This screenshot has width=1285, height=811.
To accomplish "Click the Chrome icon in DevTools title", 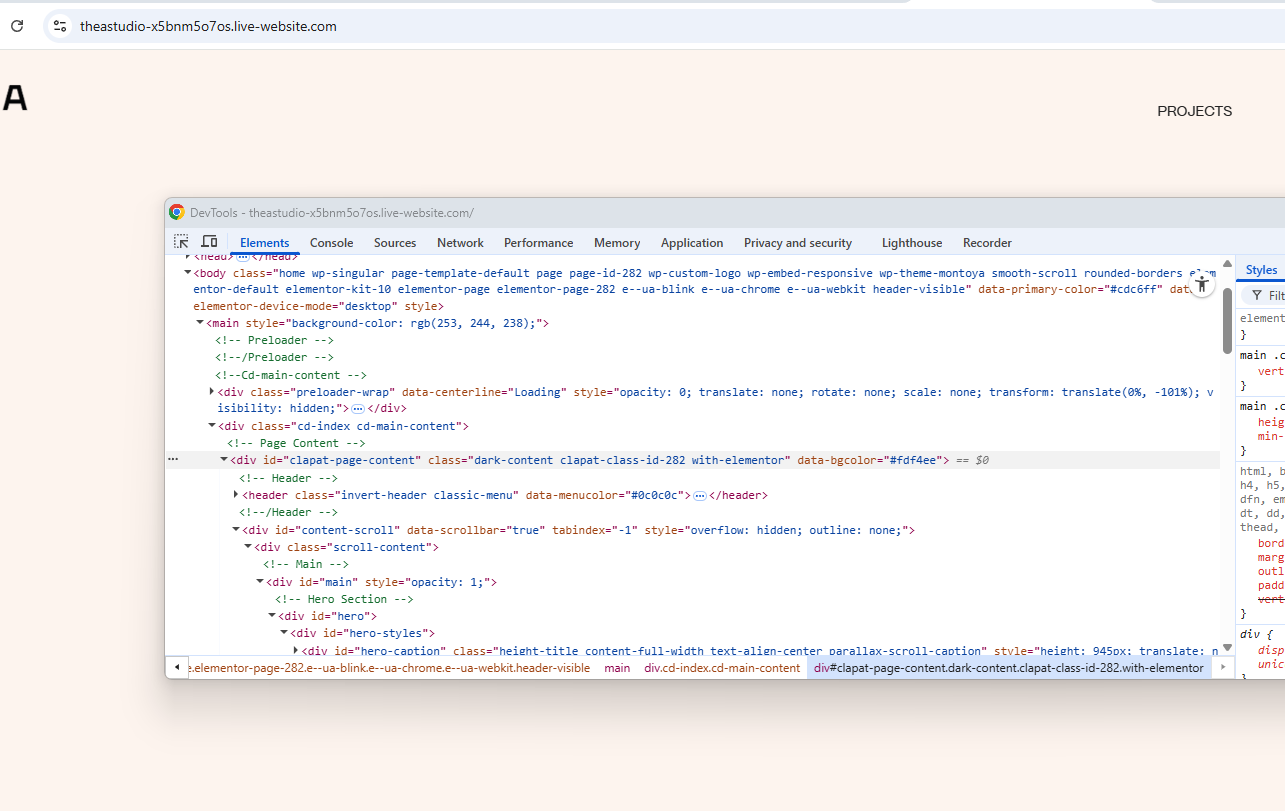I will click(177, 212).
